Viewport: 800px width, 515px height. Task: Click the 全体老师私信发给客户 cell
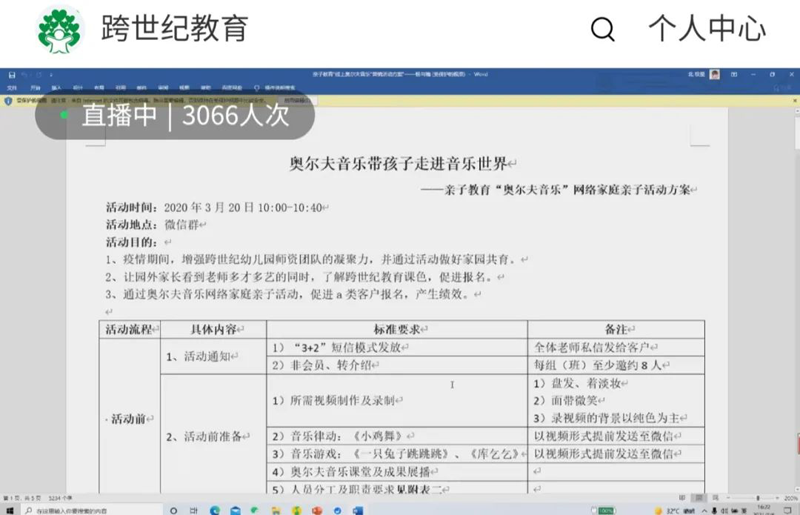click(x=616, y=348)
